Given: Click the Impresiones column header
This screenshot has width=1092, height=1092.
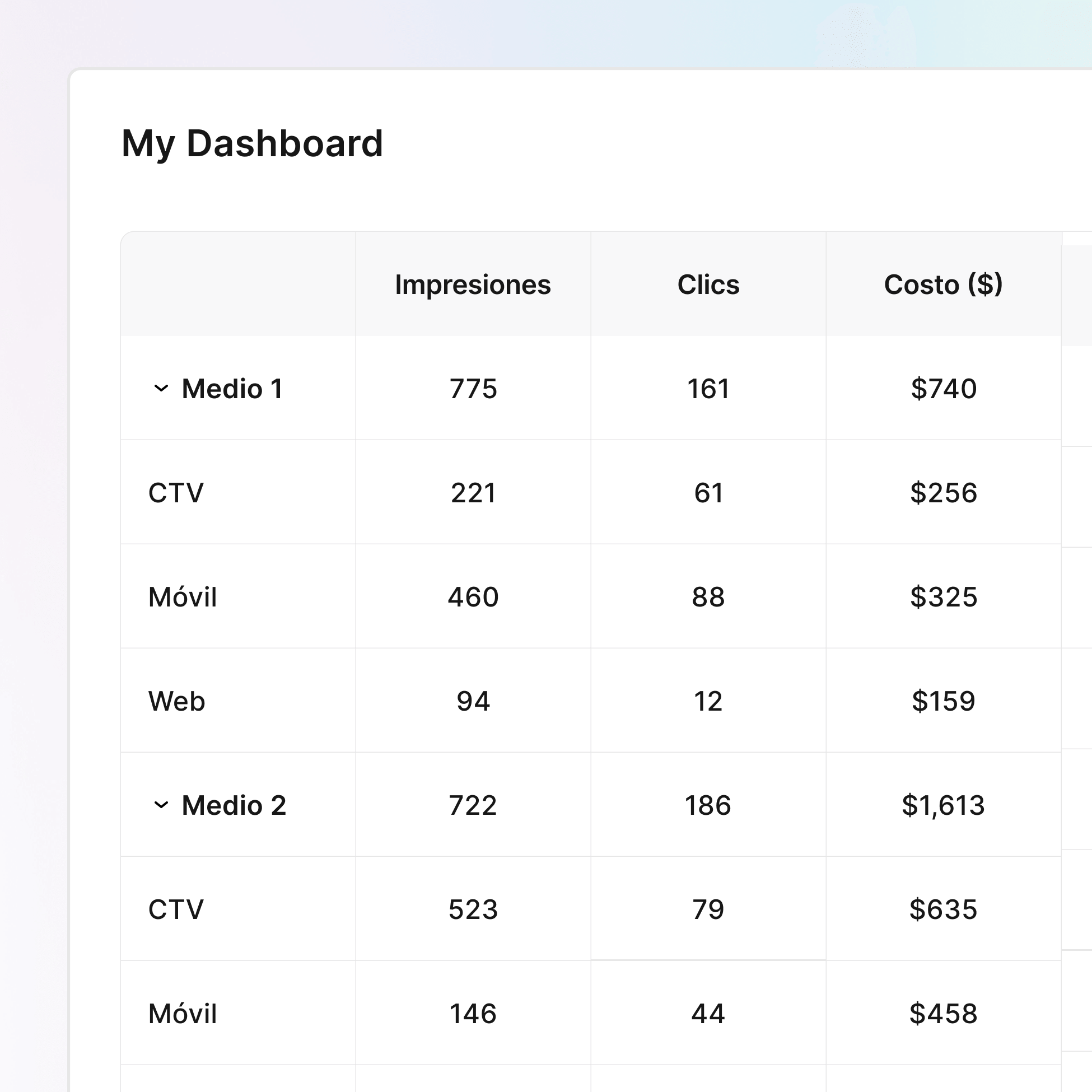Looking at the screenshot, I should (x=473, y=284).
